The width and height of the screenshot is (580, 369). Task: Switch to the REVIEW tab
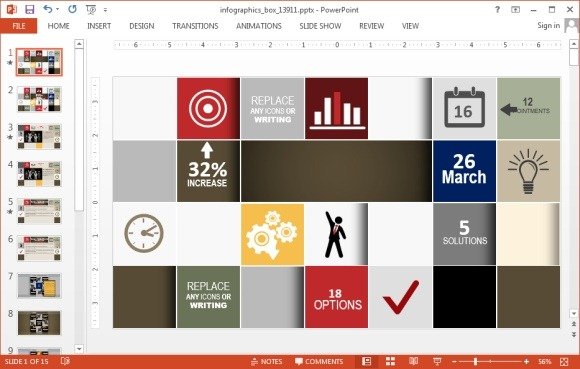pos(371,26)
